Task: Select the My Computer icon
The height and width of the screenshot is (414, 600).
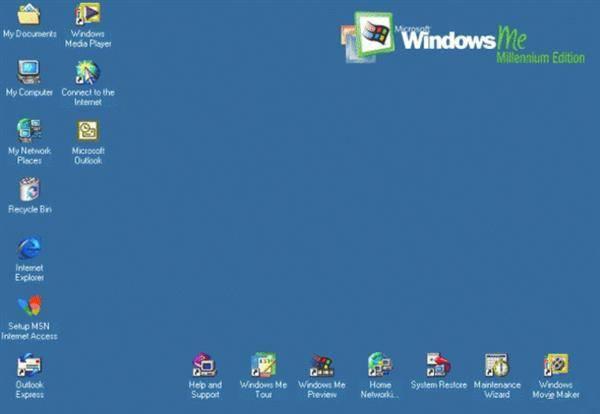Action: pos(29,72)
